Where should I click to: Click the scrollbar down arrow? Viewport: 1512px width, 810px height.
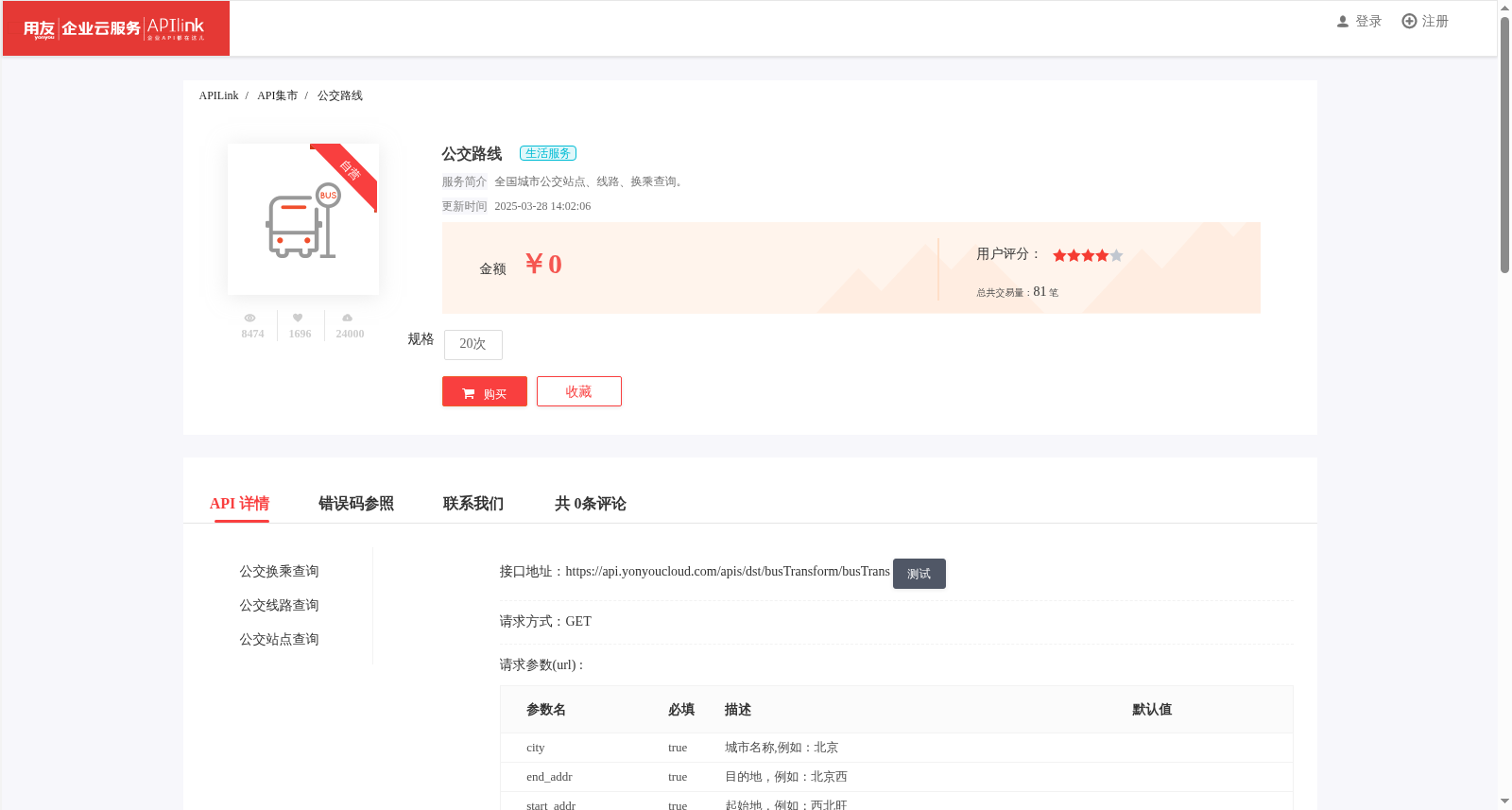point(1504,801)
